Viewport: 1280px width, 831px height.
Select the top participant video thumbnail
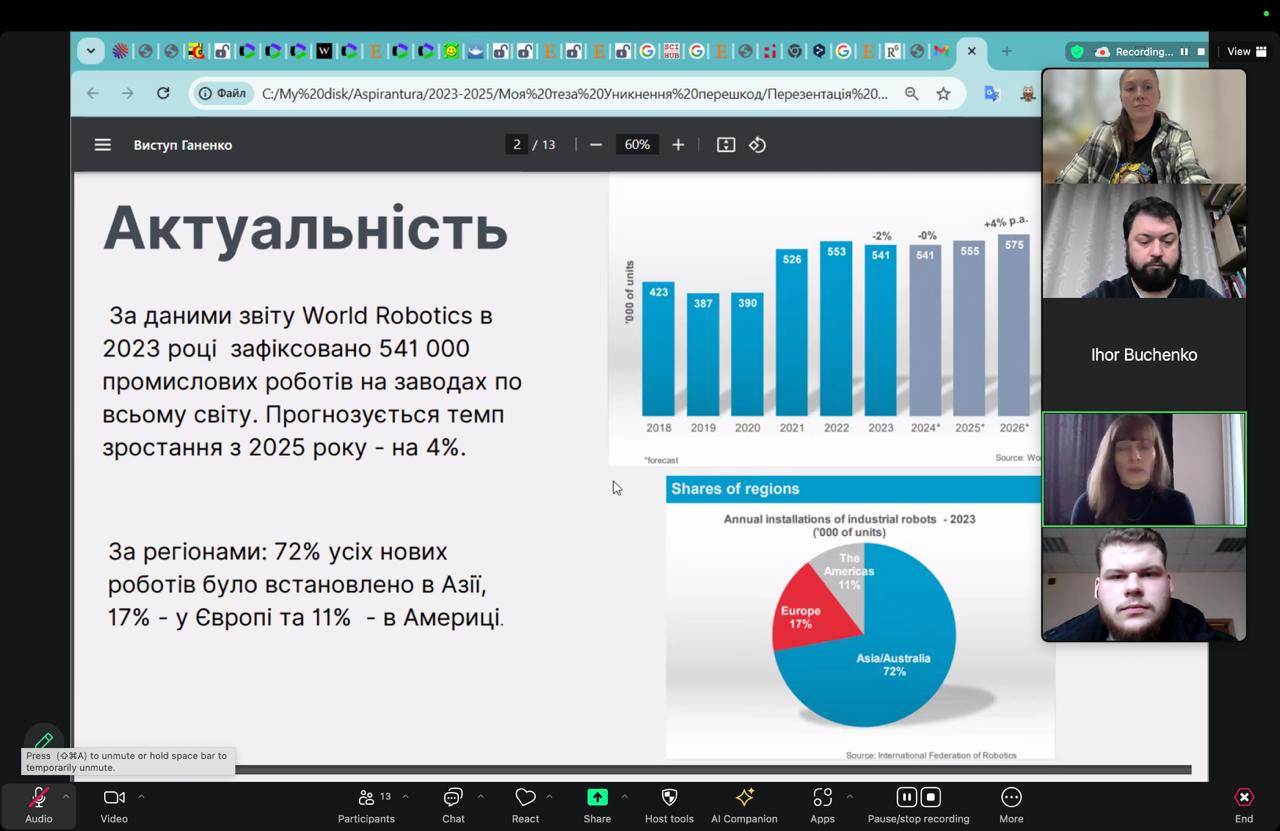1144,126
